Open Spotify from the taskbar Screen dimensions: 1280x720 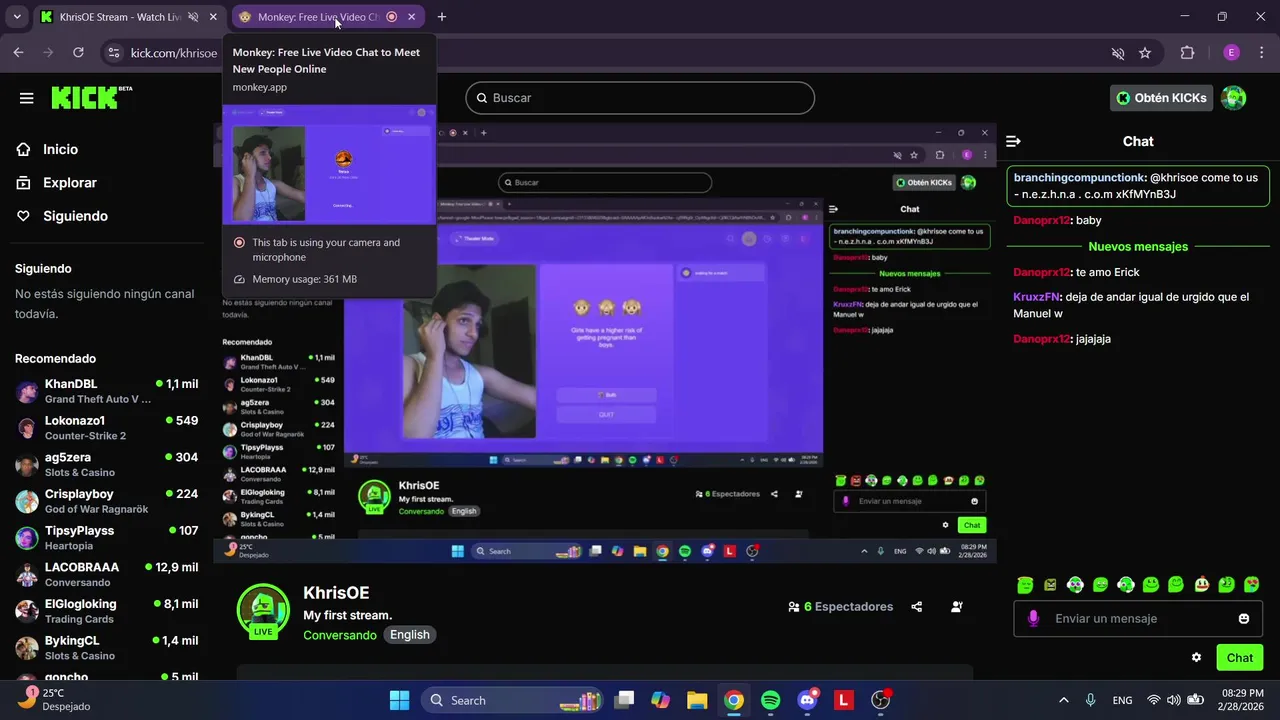[x=771, y=700]
